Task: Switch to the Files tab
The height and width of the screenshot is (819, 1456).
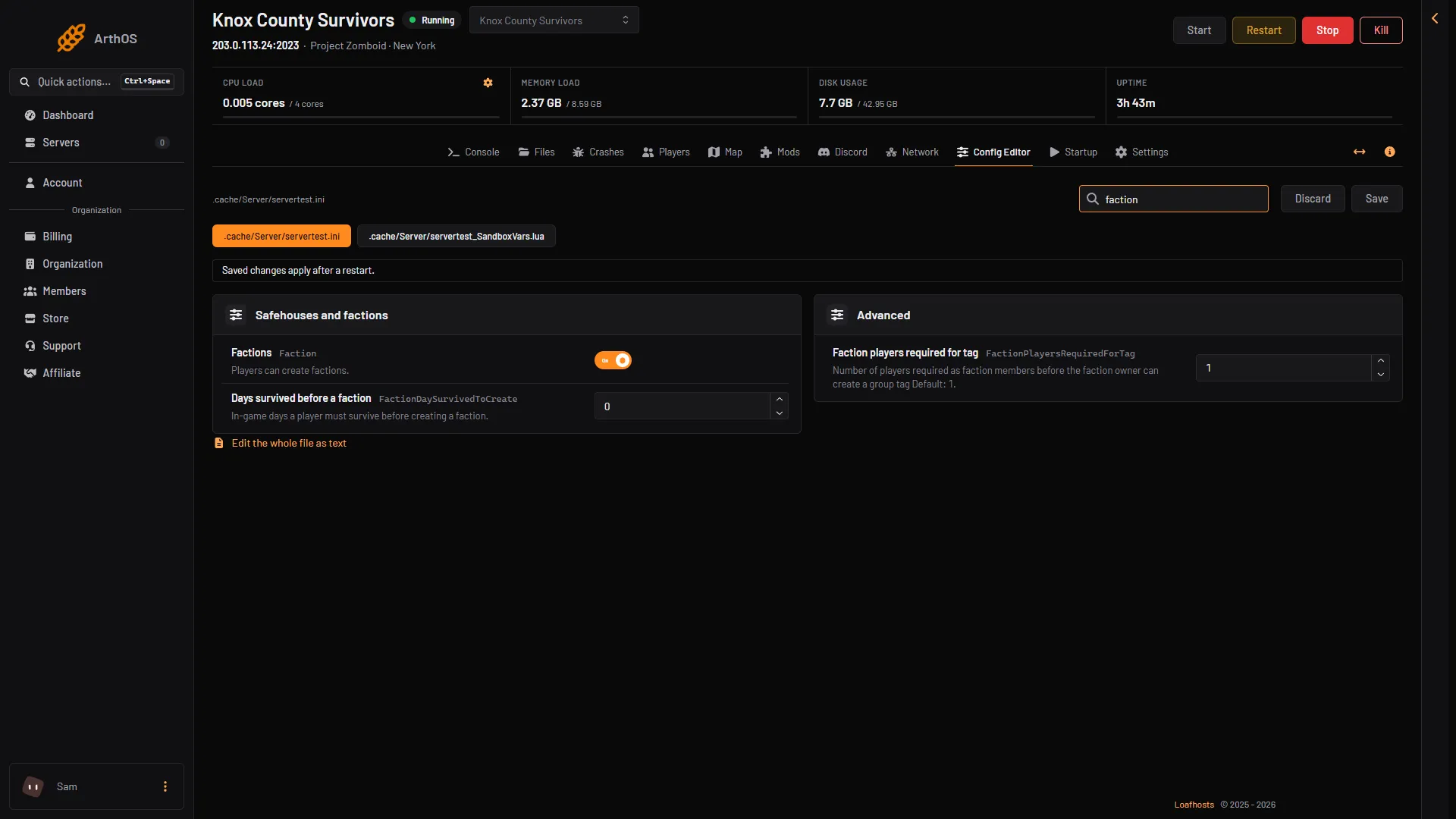Action: coord(536,152)
